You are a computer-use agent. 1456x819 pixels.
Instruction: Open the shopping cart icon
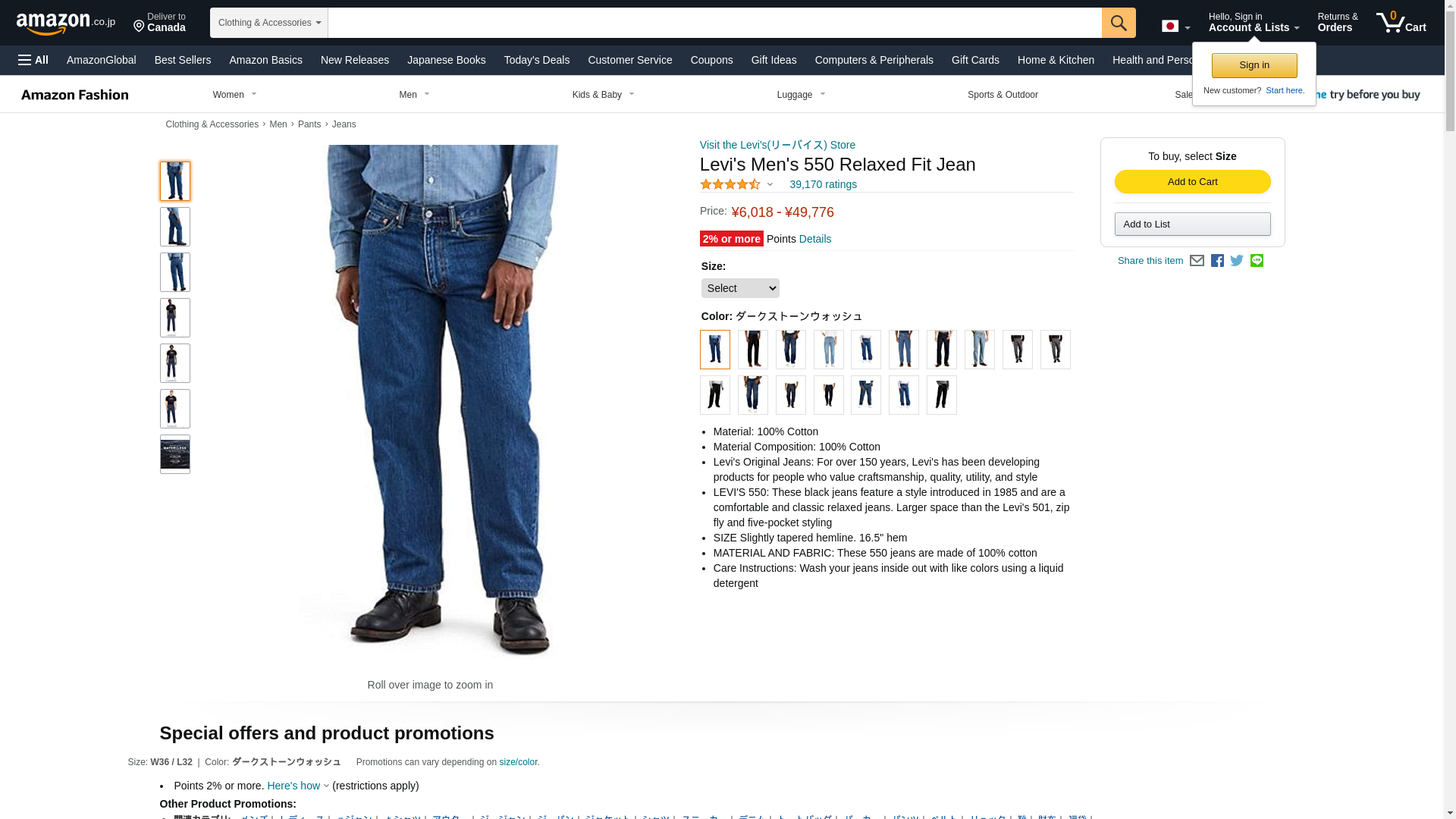(1401, 23)
